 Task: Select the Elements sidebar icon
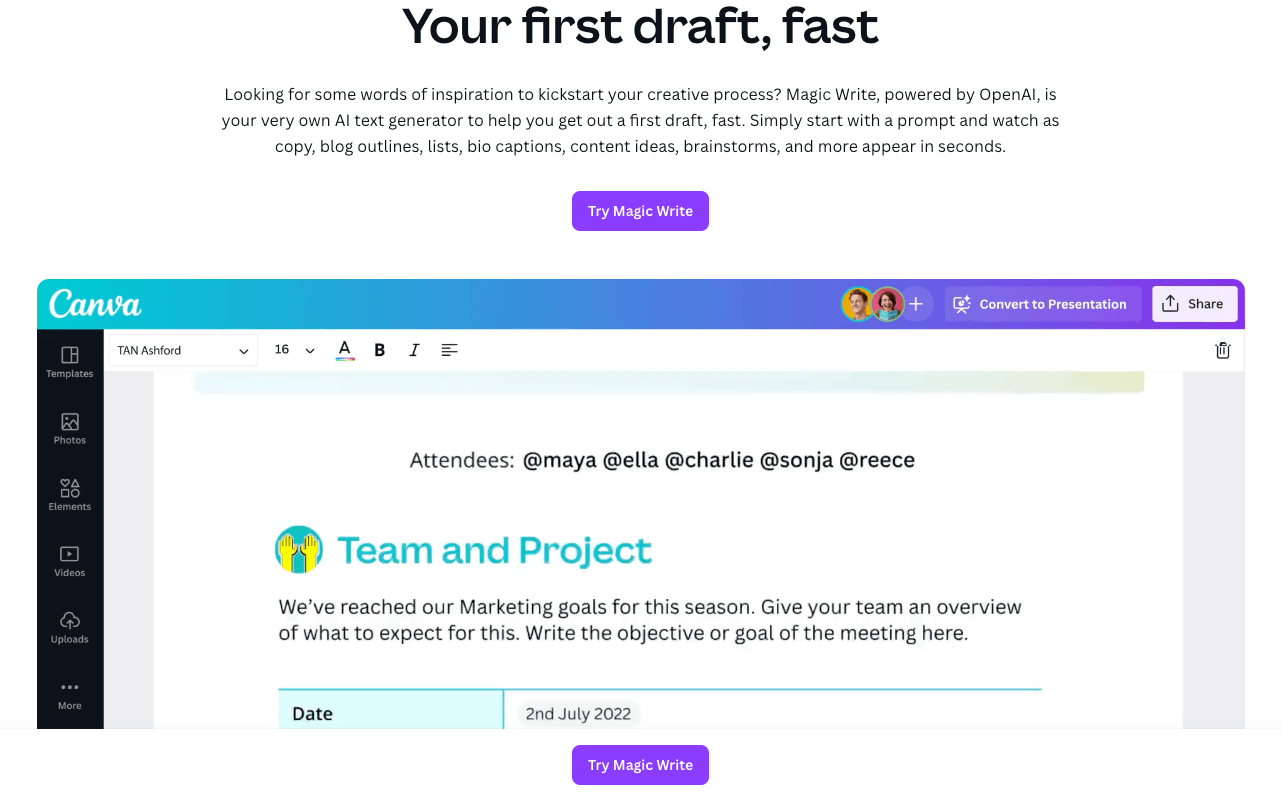(x=69, y=493)
